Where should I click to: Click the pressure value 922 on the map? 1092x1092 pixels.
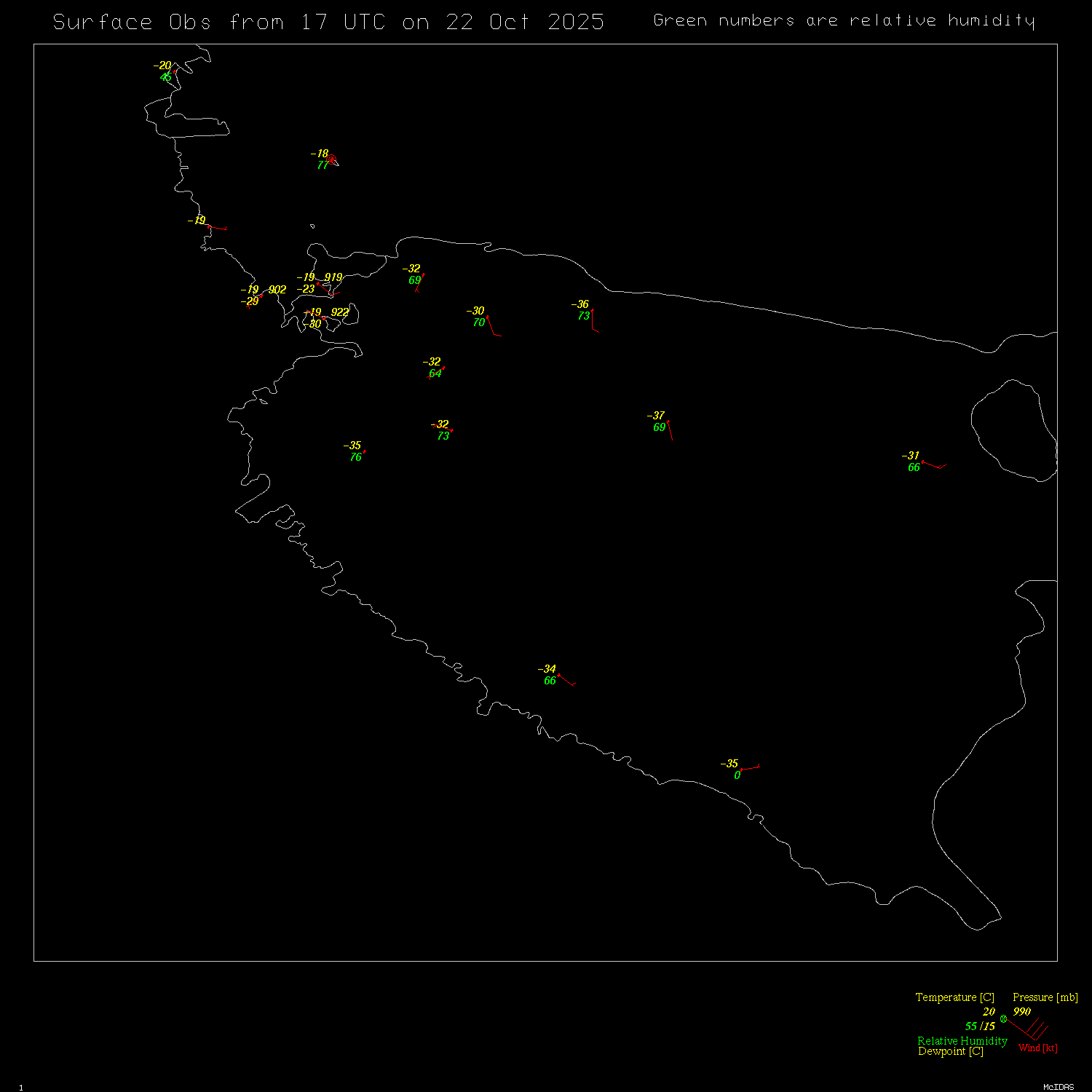coord(339,312)
